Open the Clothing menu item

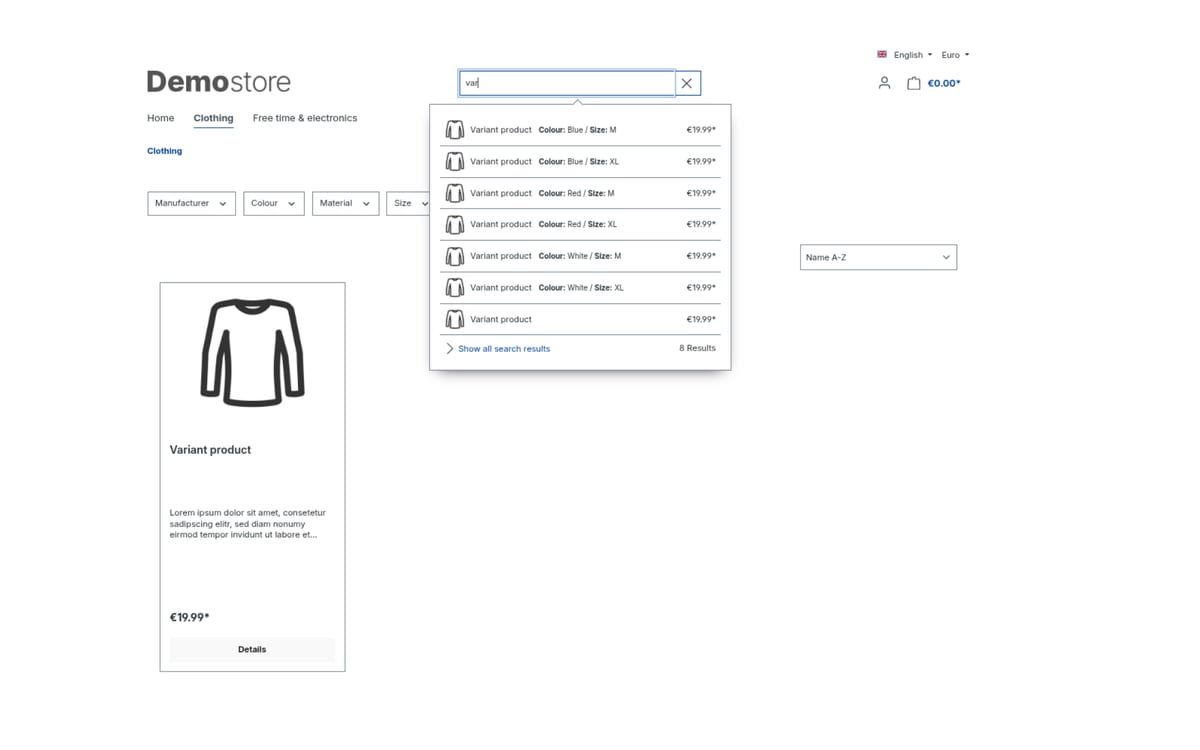[213, 118]
